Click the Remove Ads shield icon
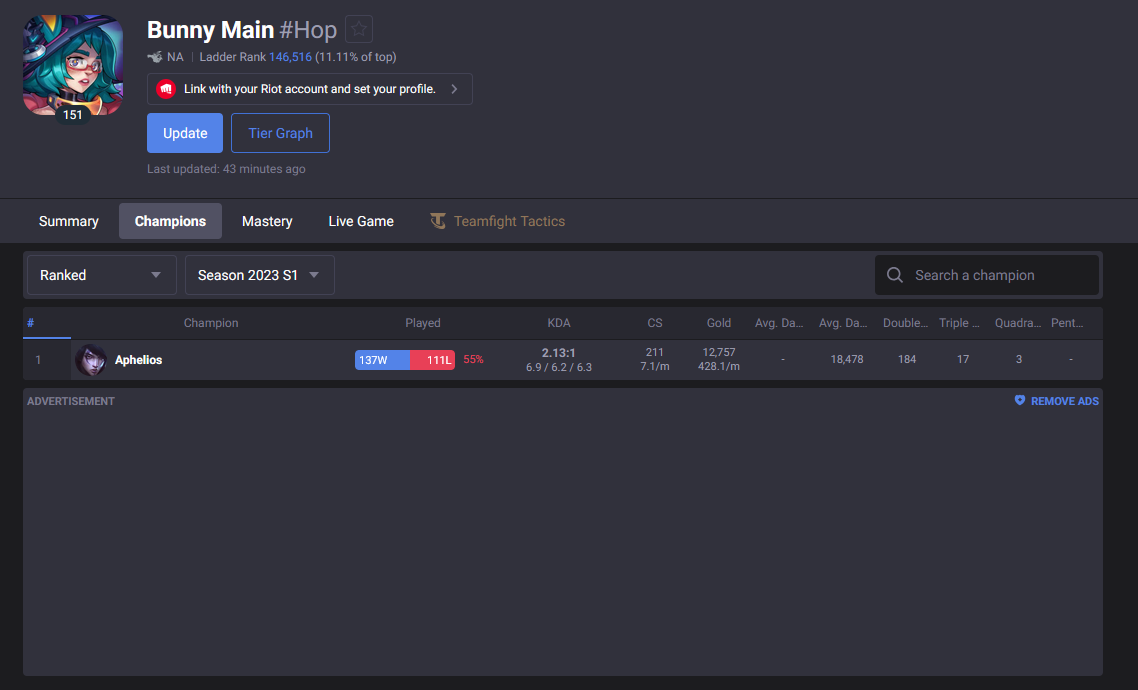Screen dimensions: 1138x690 1020,401
